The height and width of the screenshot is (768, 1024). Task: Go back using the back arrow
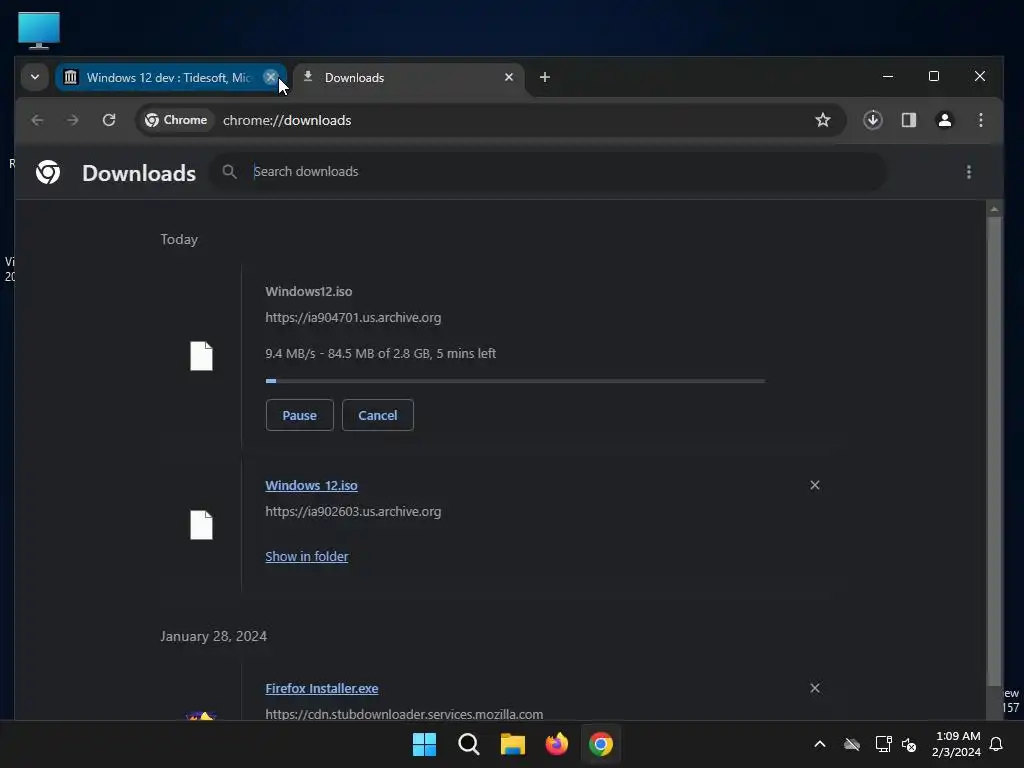point(37,120)
